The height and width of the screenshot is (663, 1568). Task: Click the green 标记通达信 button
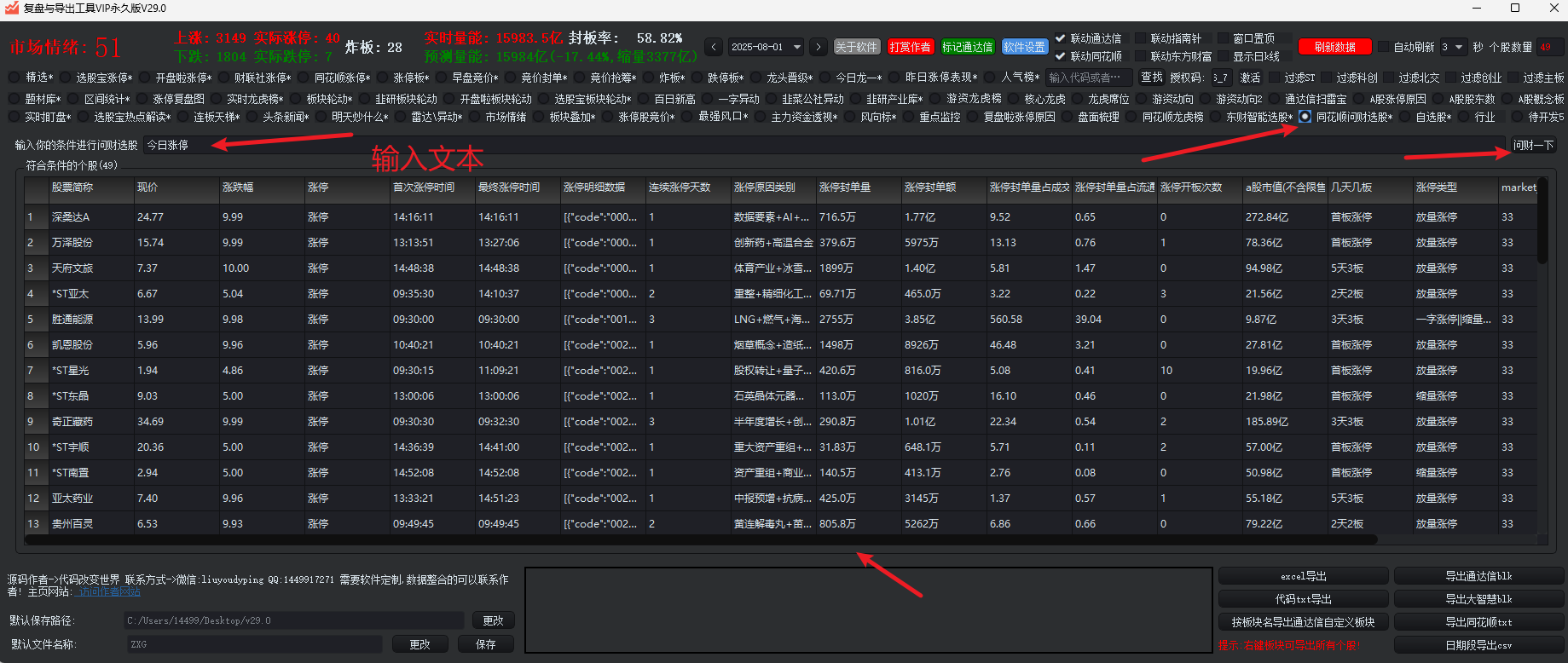(967, 47)
